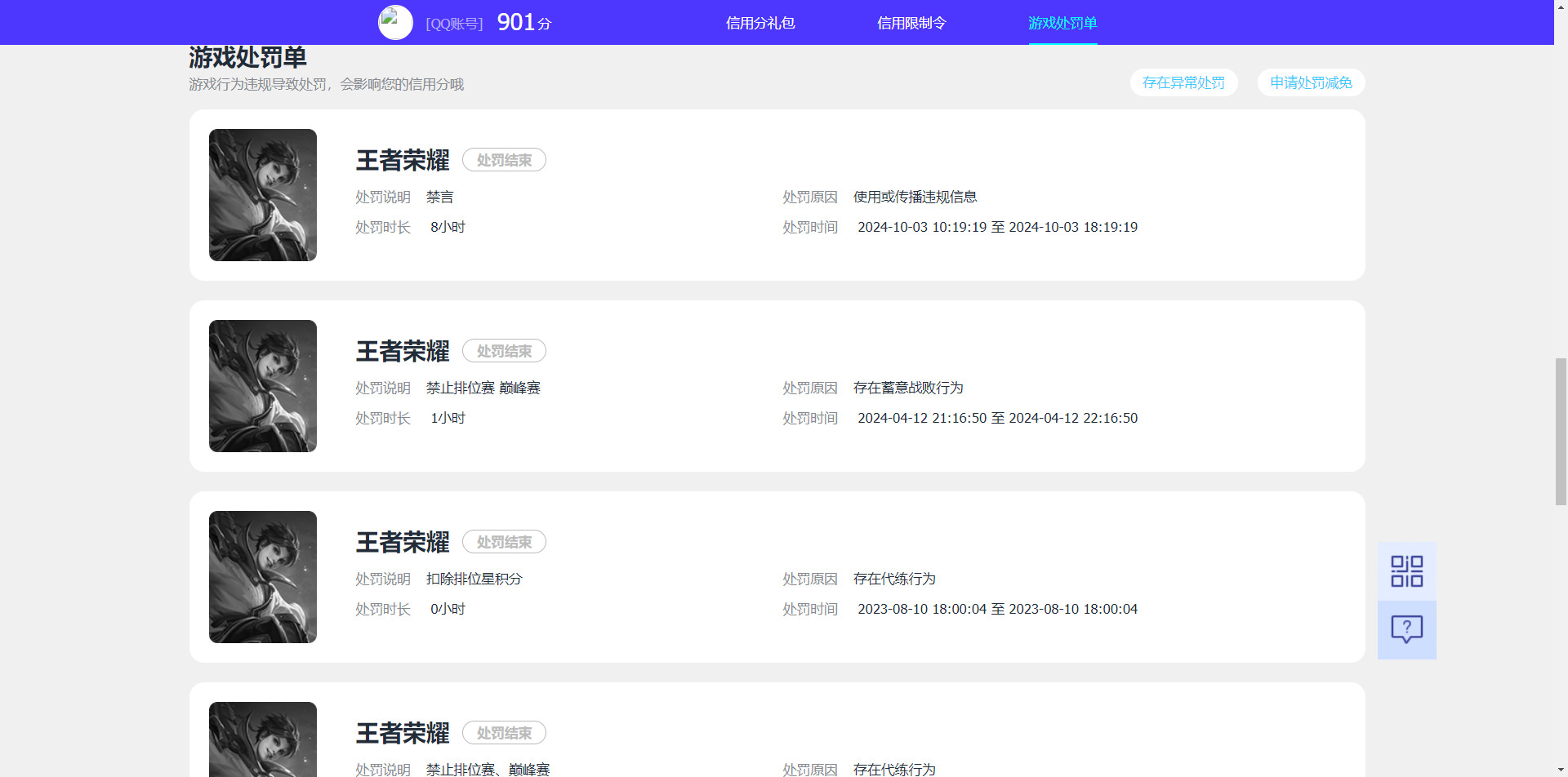Screen dimensions: 1568x777
Task: Click the text 使用或传播违规信息
Action: coord(915,197)
